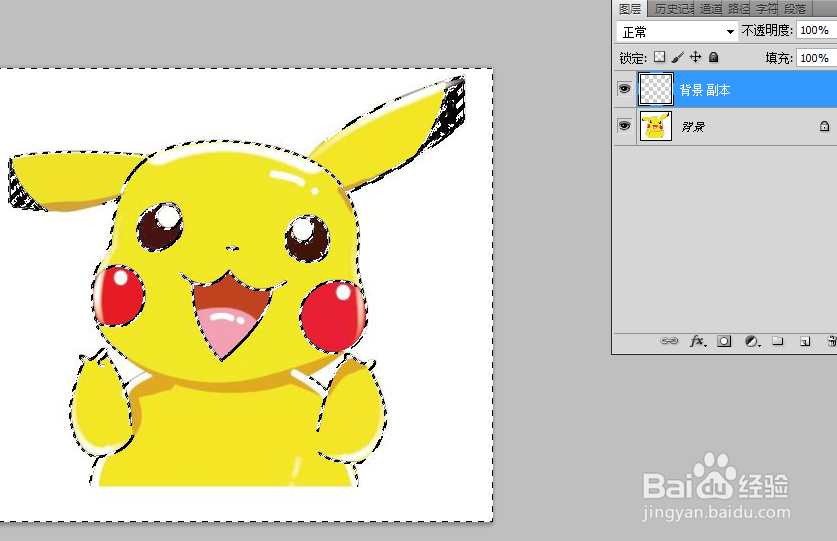Switch to the 通道 (Channels) tab

point(710,9)
